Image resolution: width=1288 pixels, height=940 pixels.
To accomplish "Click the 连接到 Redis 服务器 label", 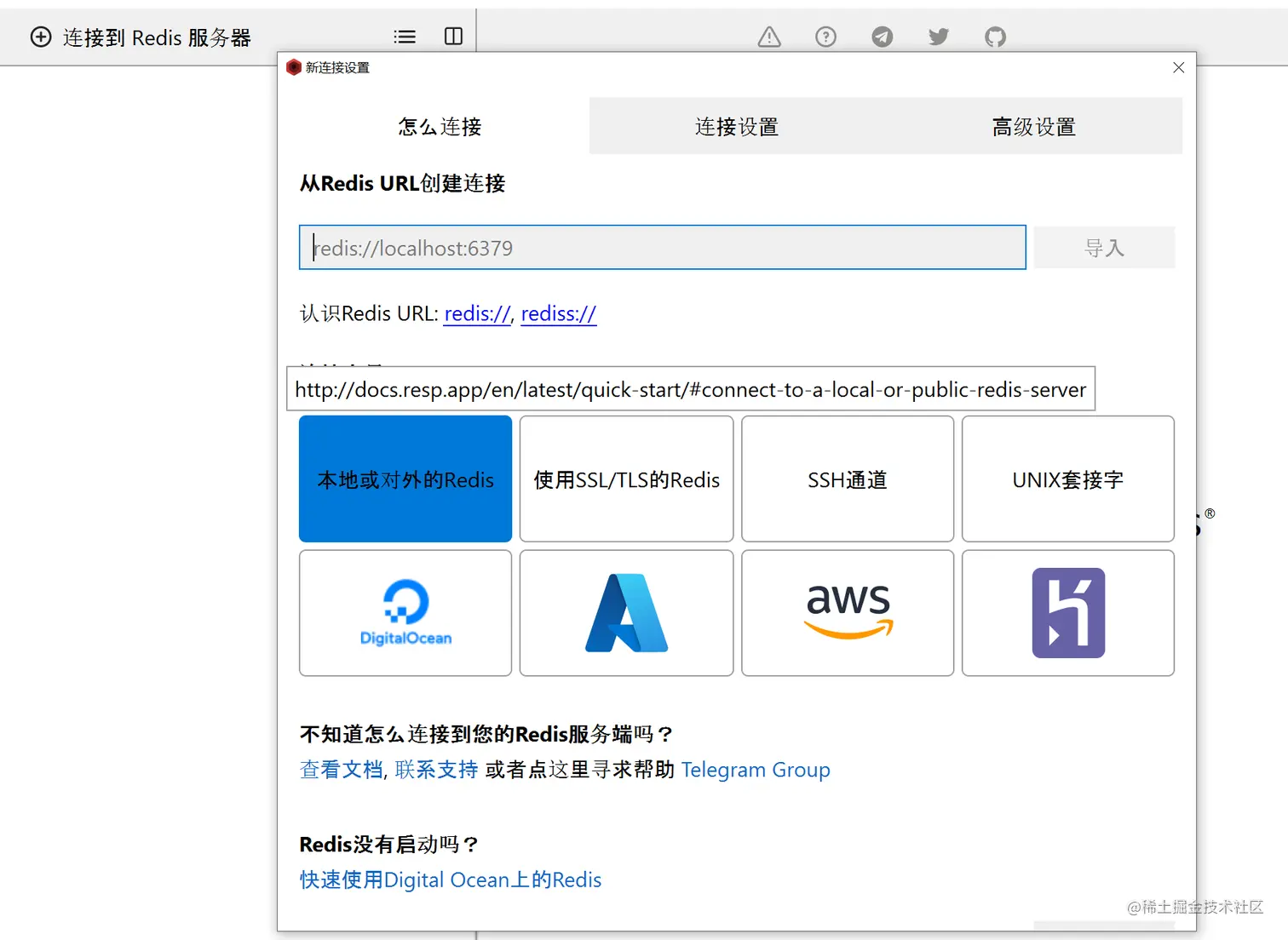I will click(x=157, y=37).
